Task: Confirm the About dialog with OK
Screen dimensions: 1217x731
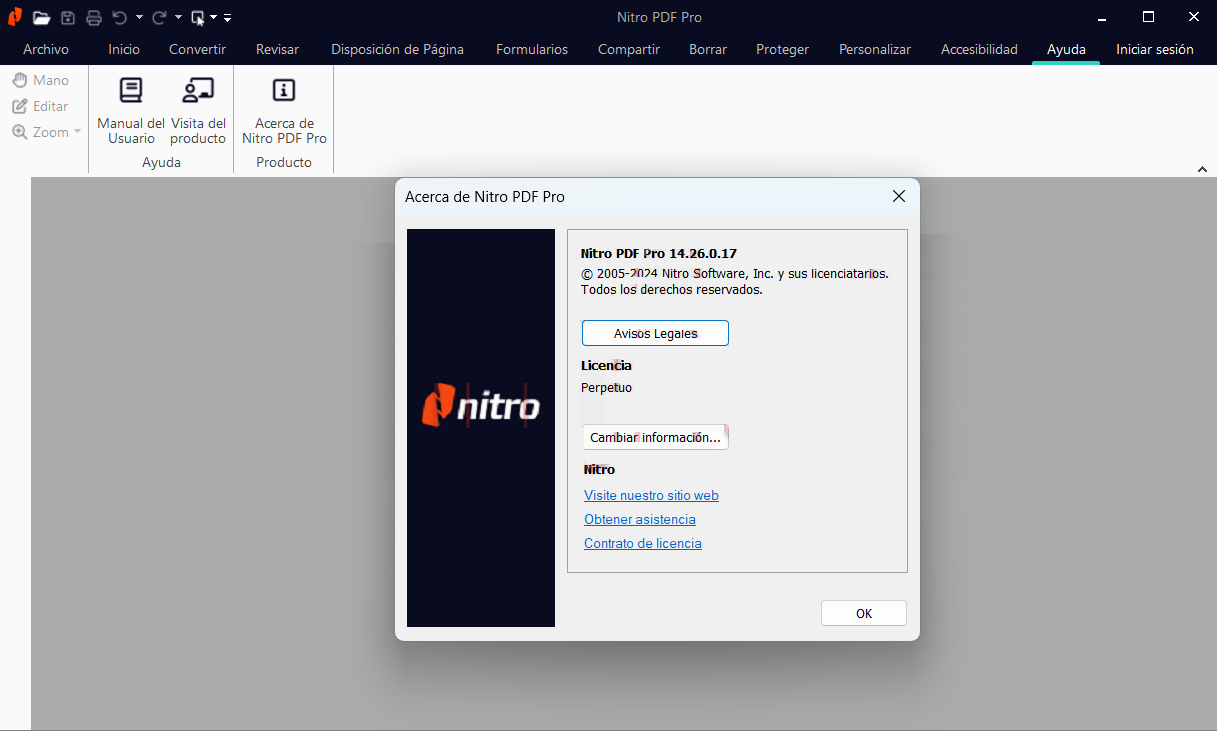Action: 864,613
